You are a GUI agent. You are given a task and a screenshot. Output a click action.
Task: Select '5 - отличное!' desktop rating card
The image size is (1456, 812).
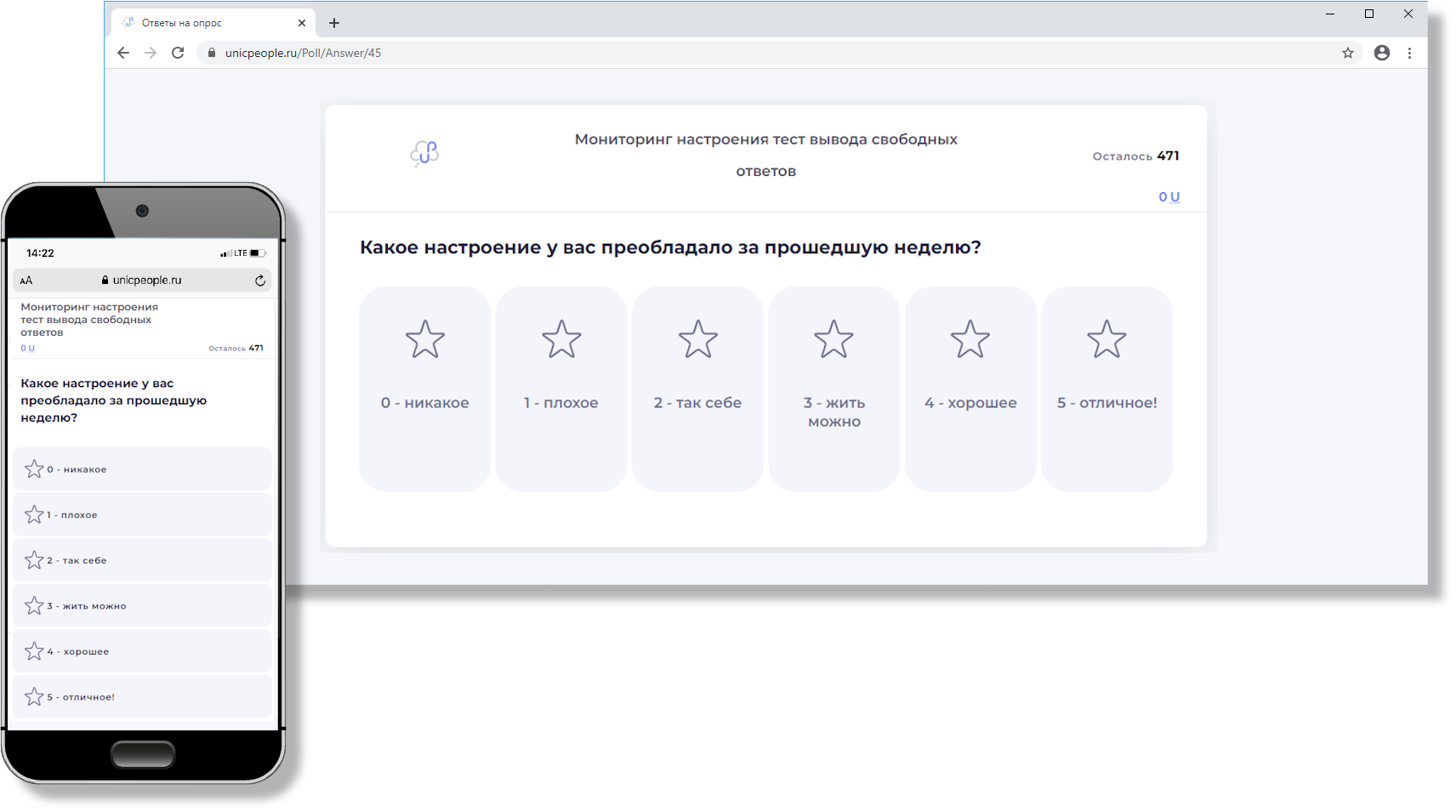pos(1106,389)
